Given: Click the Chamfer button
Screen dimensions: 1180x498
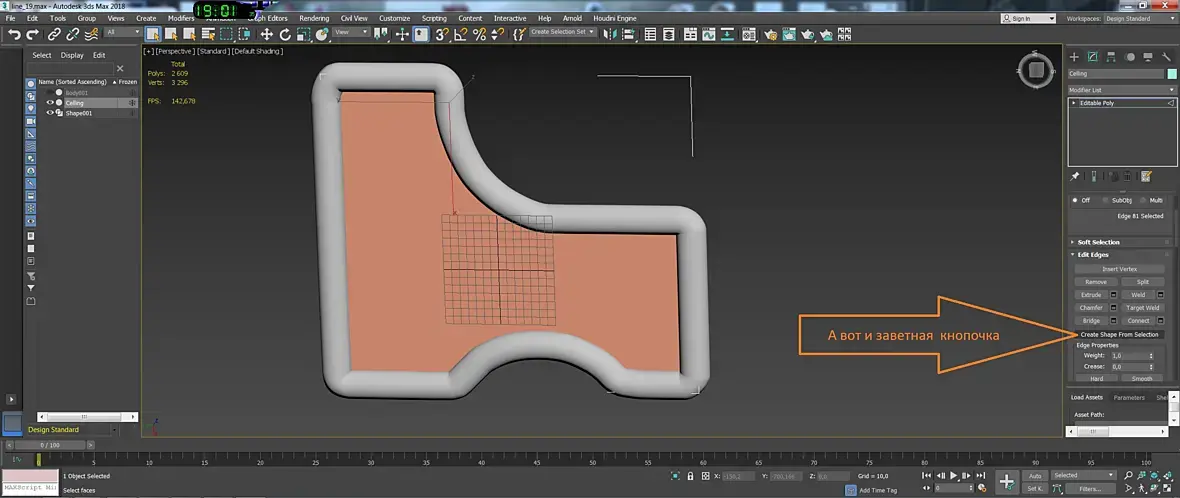Looking at the screenshot, I should click(x=1091, y=308).
